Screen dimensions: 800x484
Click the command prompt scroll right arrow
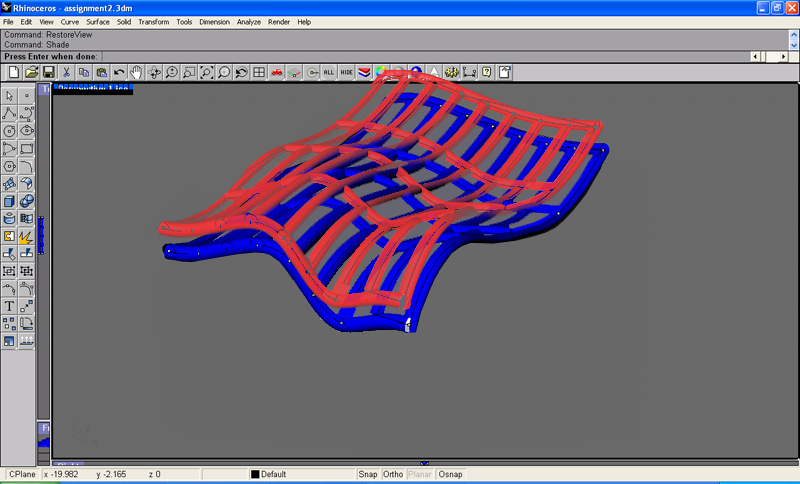[x=783, y=57]
